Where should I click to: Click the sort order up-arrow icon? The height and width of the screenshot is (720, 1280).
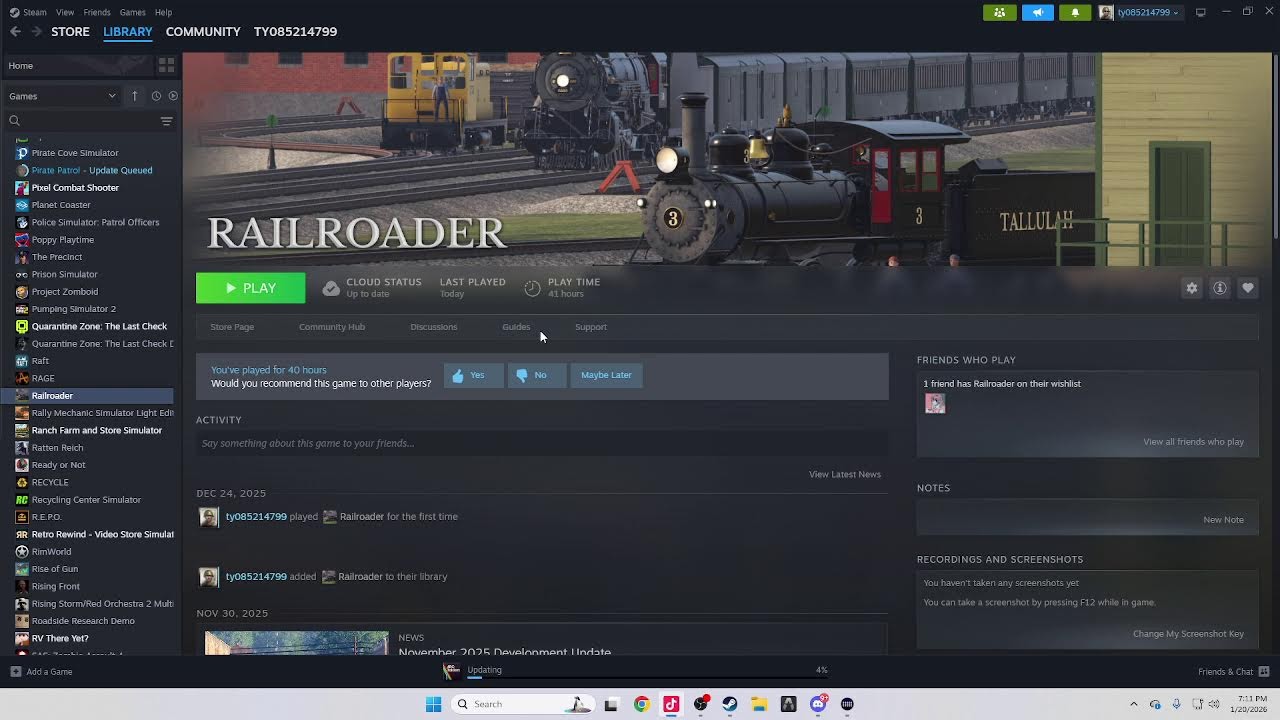click(134, 96)
